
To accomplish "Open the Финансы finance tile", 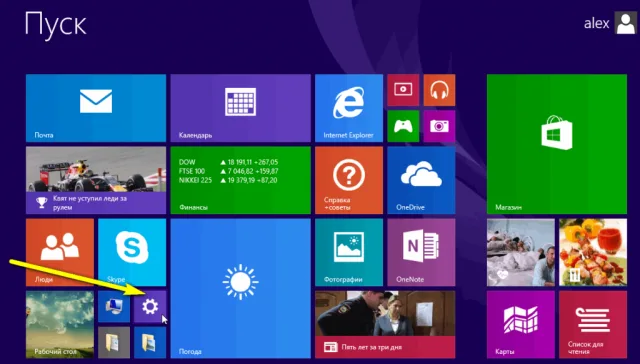I will 240,180.
